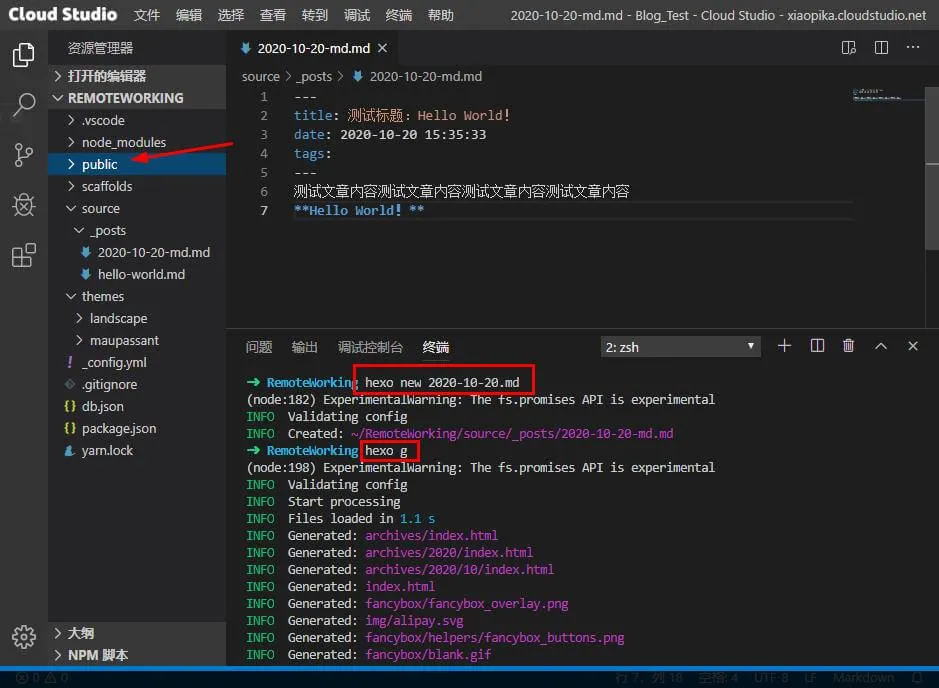939x688 pixels.
Task: Close the terminal panel with X
Action: pyautogui.click(x=913, y=346)
